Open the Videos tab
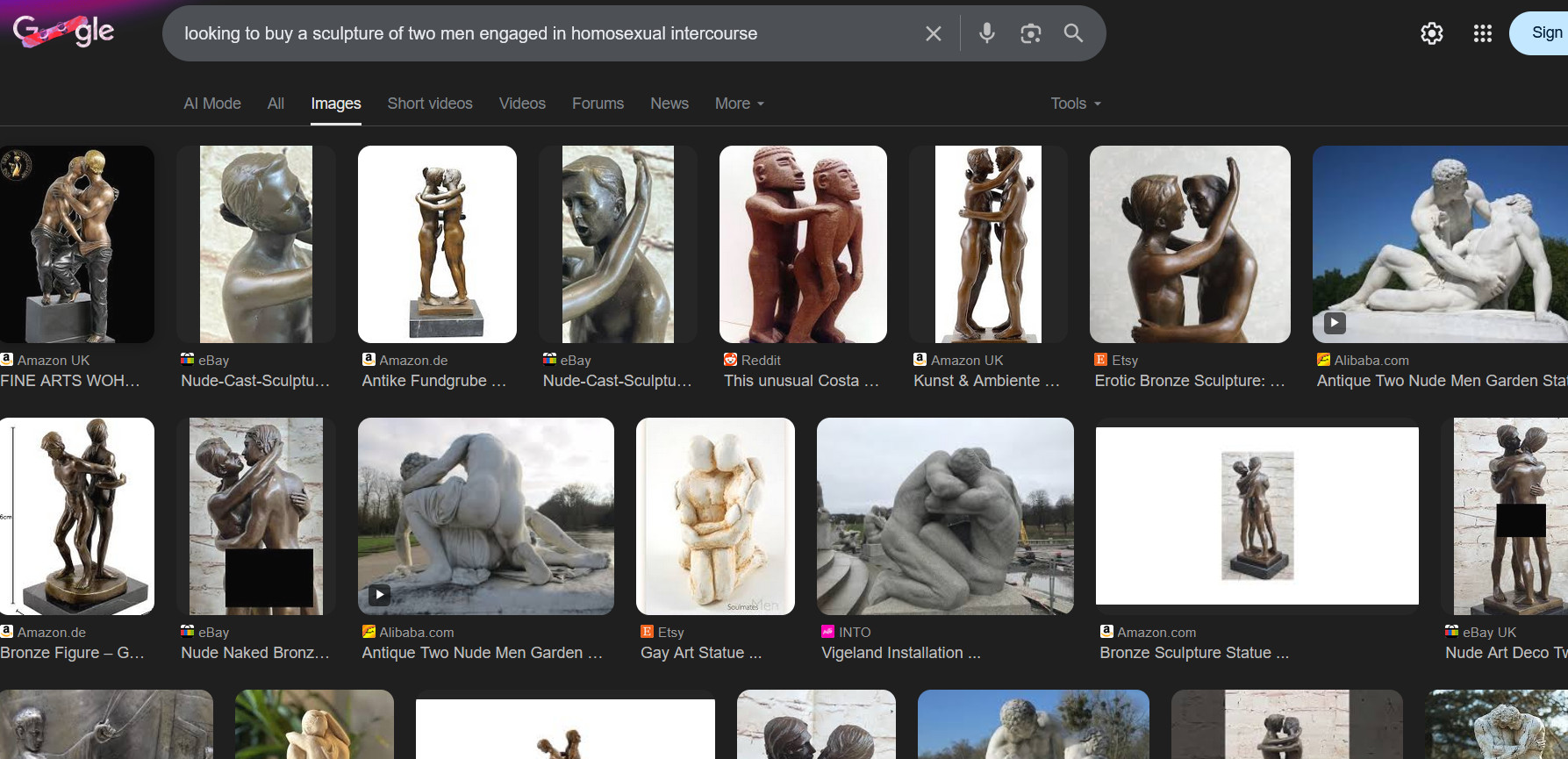 tap(522, 104)
